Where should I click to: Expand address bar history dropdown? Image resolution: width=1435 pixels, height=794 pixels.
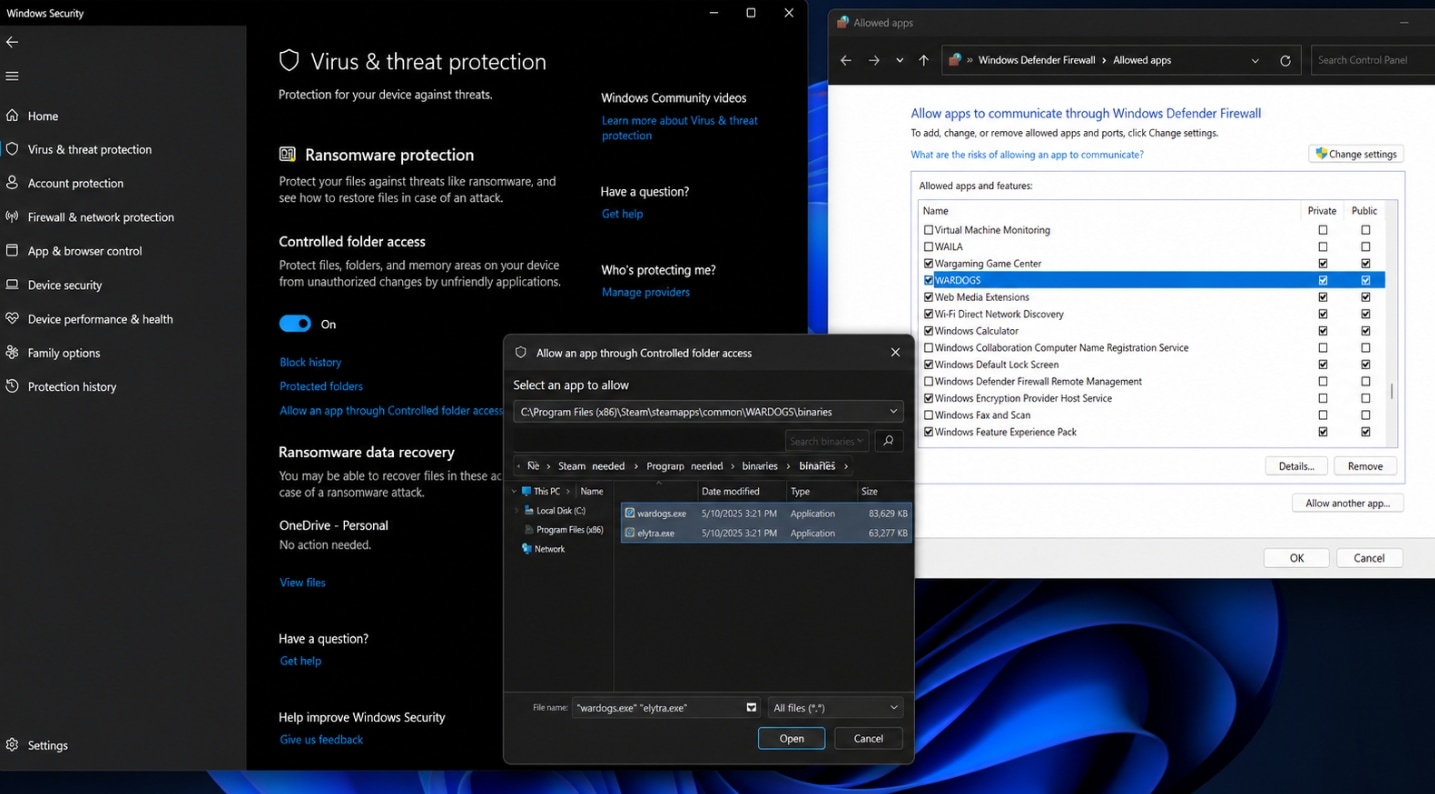1255,60
